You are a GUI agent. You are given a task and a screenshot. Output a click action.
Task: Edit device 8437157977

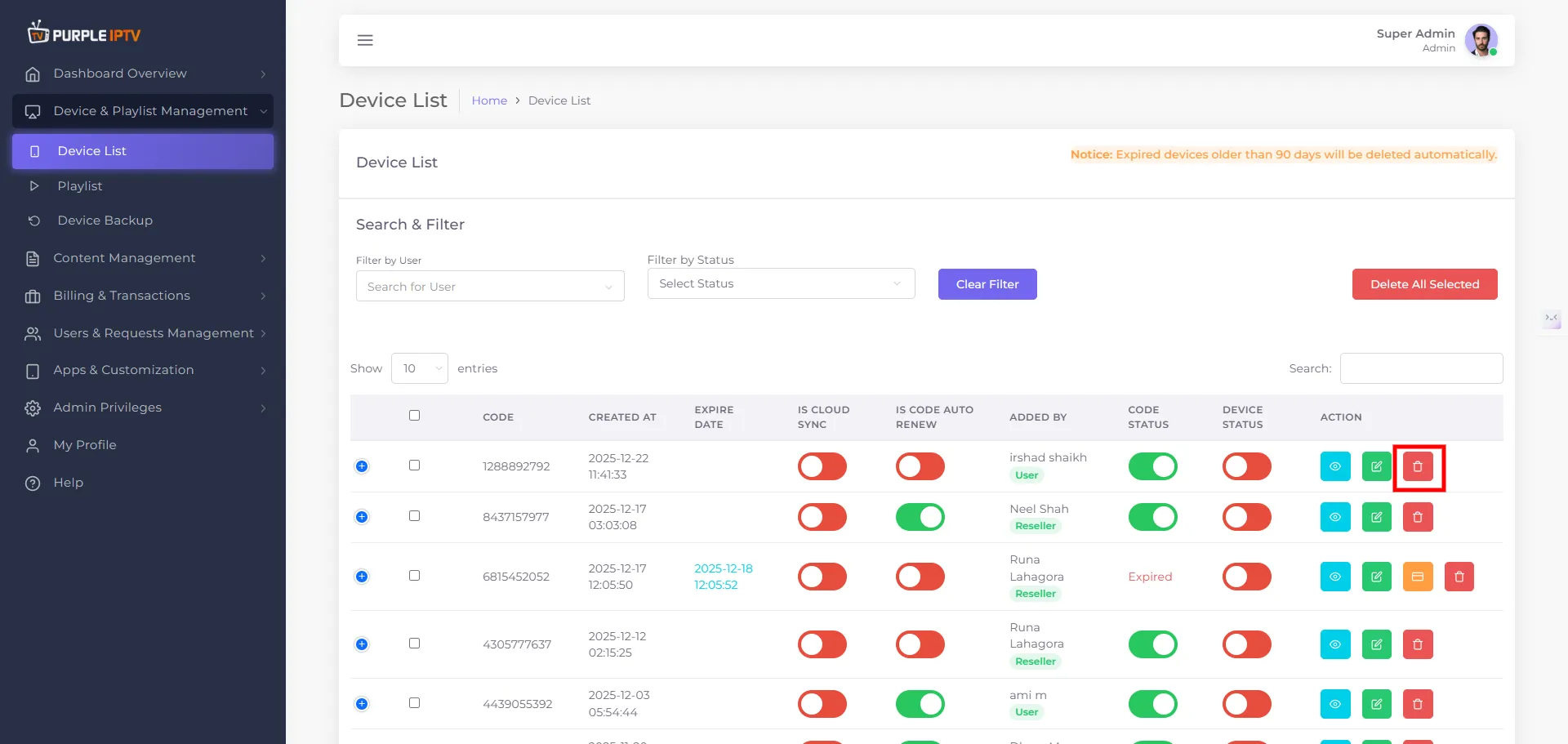[1377, 517]
